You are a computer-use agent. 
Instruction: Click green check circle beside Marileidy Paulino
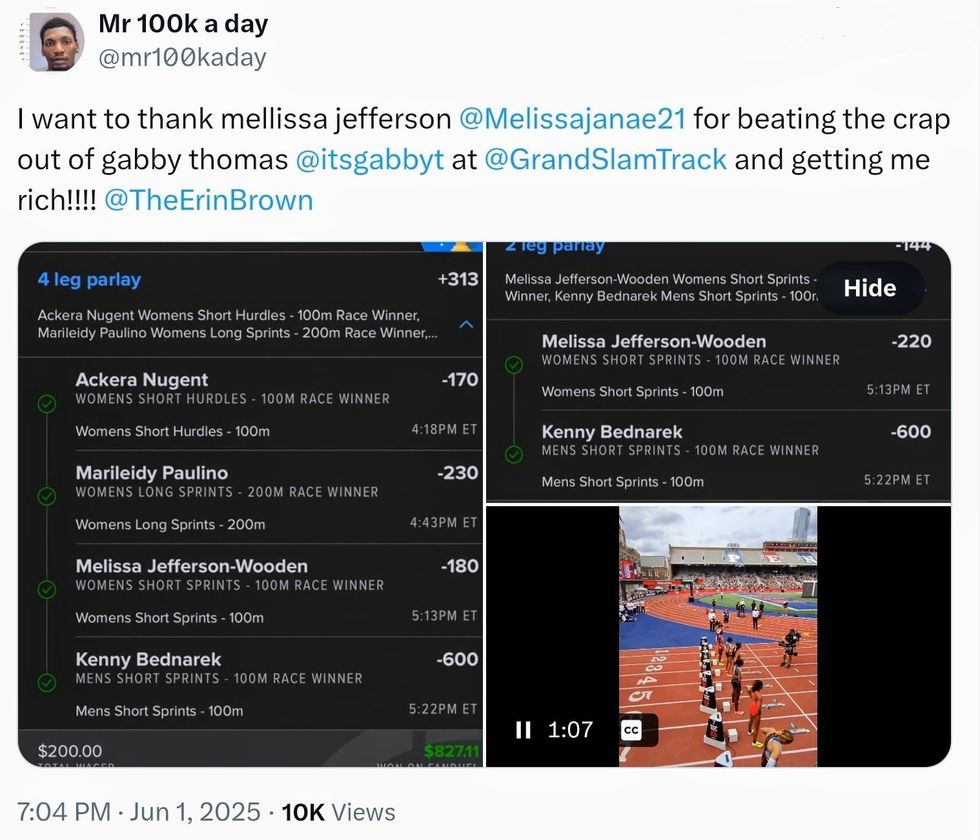(x=46, y=496)
